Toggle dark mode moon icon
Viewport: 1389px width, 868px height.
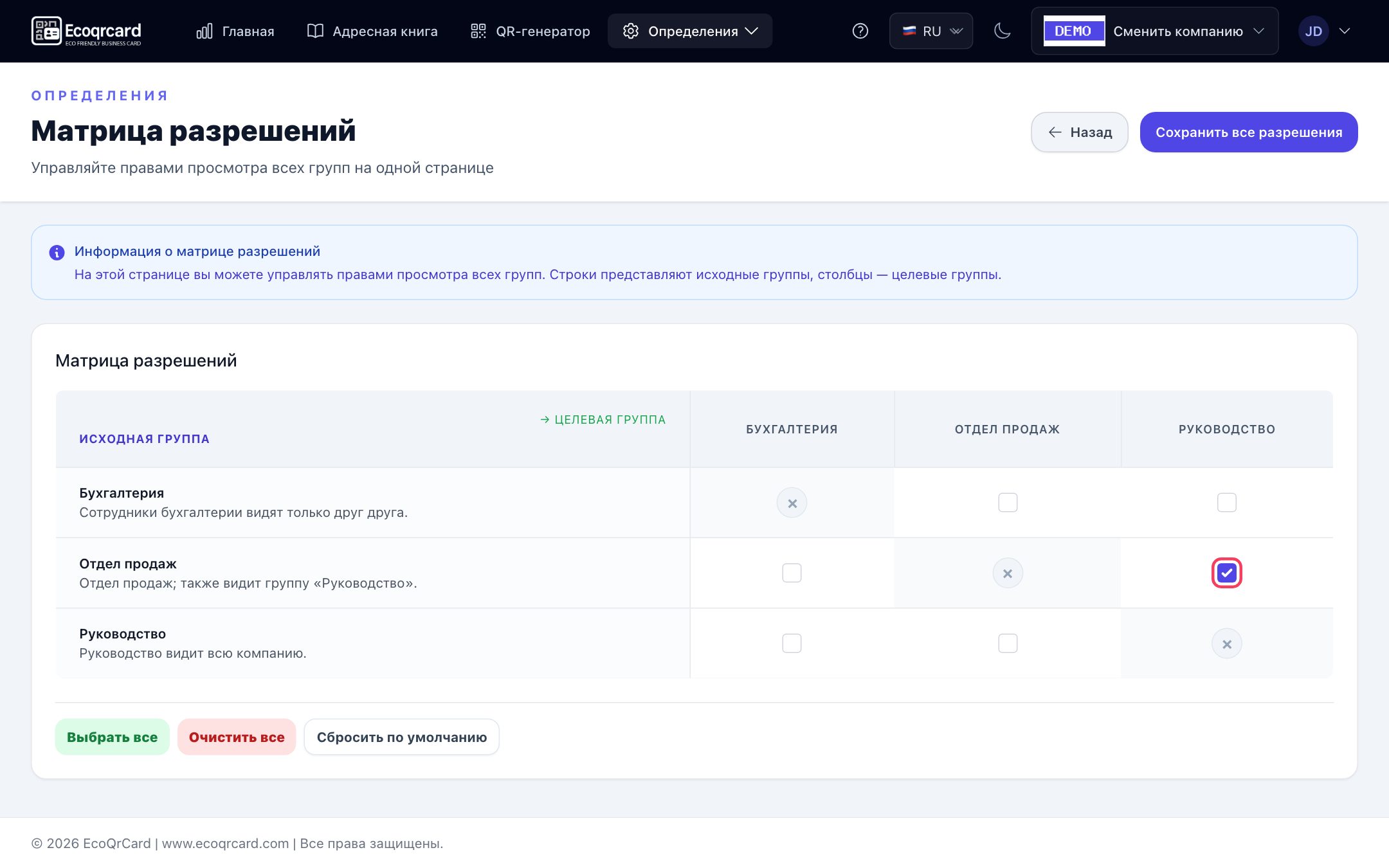[x=1002, y=31]
